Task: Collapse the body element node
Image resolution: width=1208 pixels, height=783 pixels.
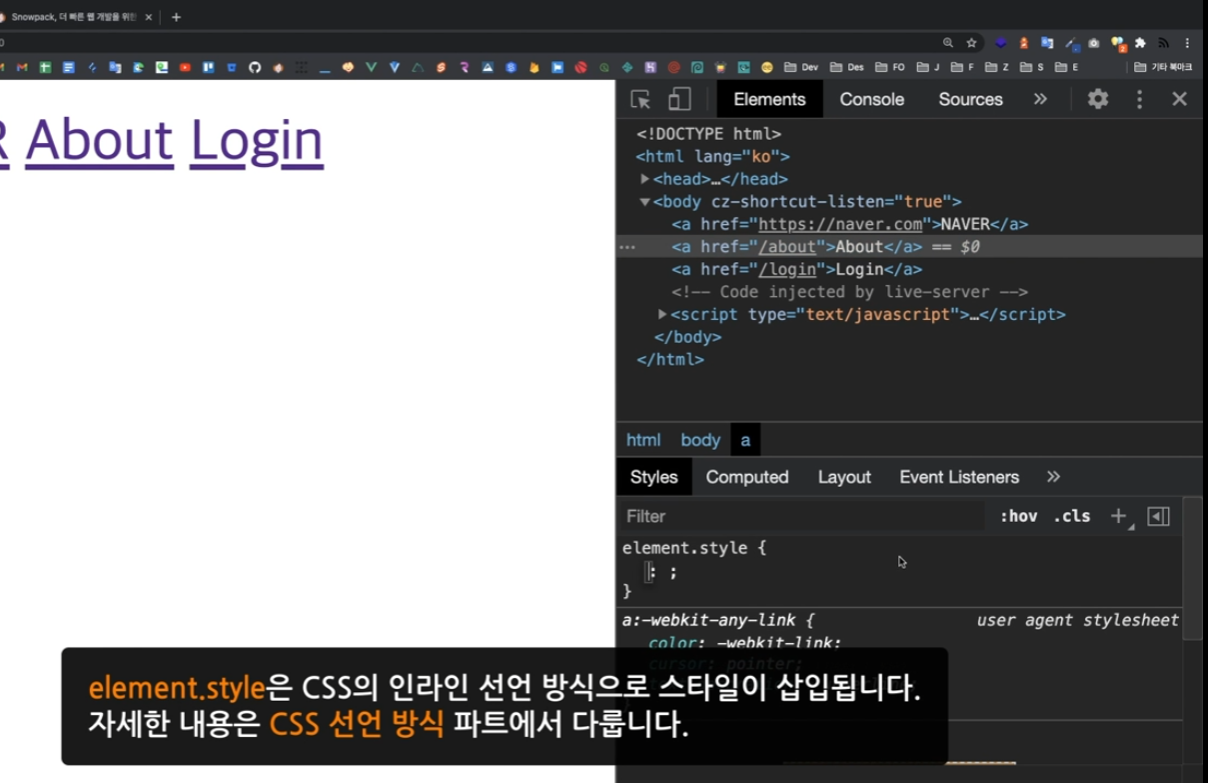Action: (645, 202)
